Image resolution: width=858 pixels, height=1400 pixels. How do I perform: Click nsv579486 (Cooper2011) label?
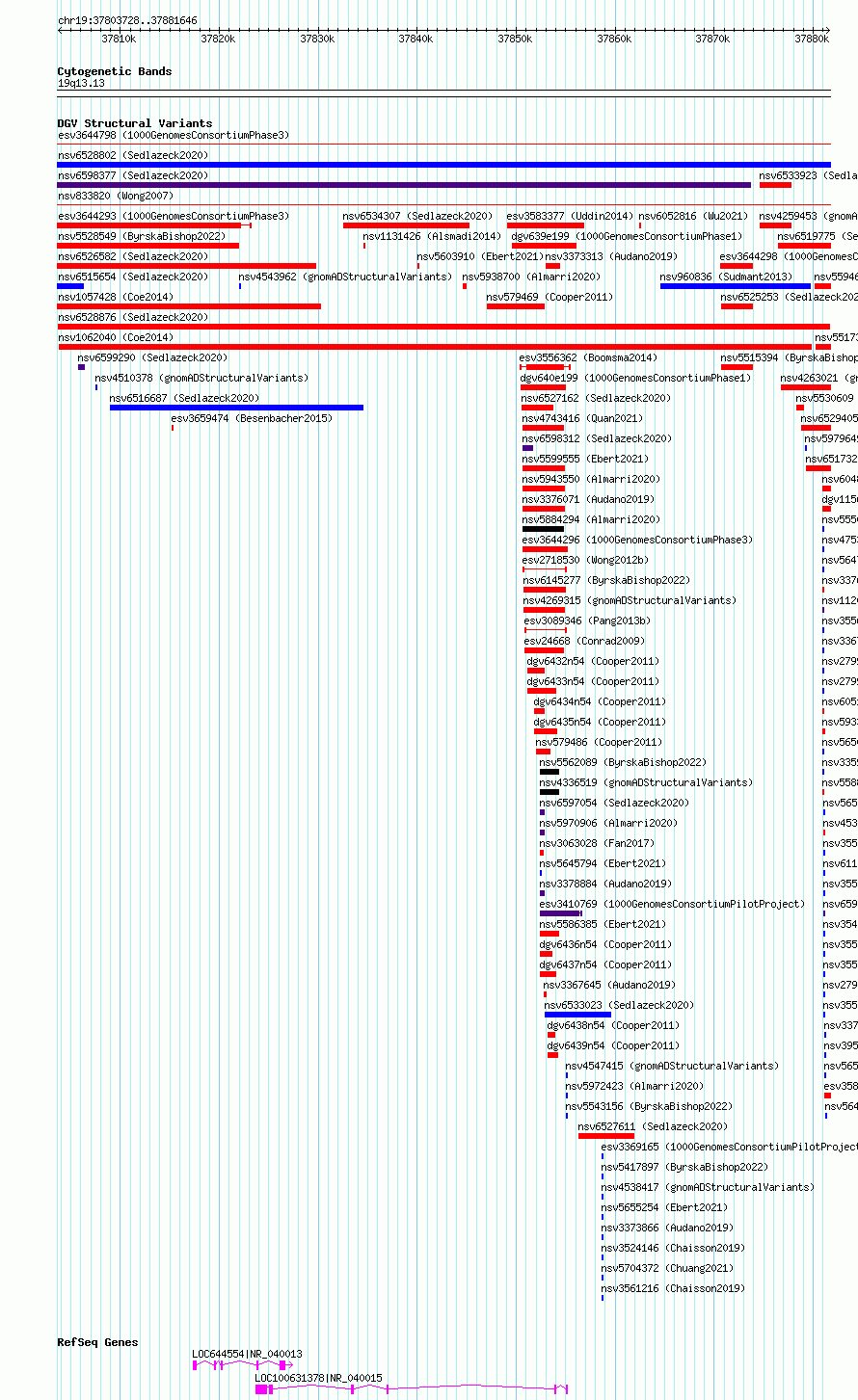[x=599, y=742]
